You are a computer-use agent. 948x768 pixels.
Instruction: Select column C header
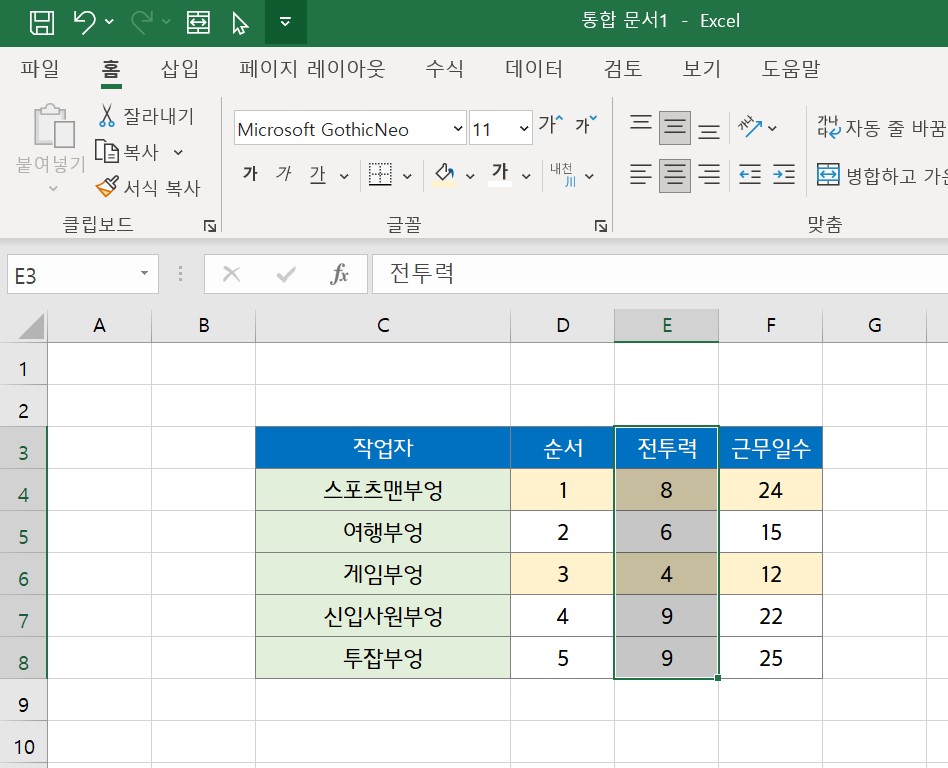coord(383,326)
